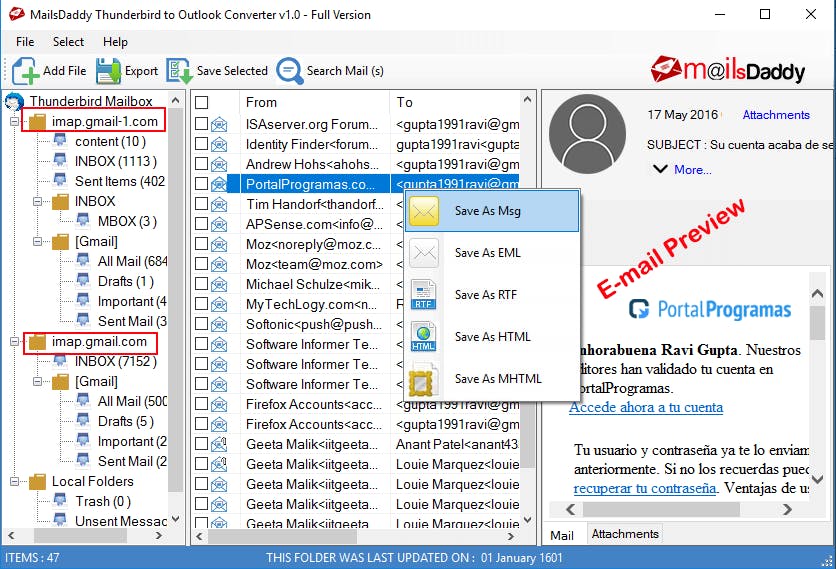Click the Local Folders folder icon
The height and width of the screenshot is (569, 836).
pyautogui.click(x=37, y=482)
